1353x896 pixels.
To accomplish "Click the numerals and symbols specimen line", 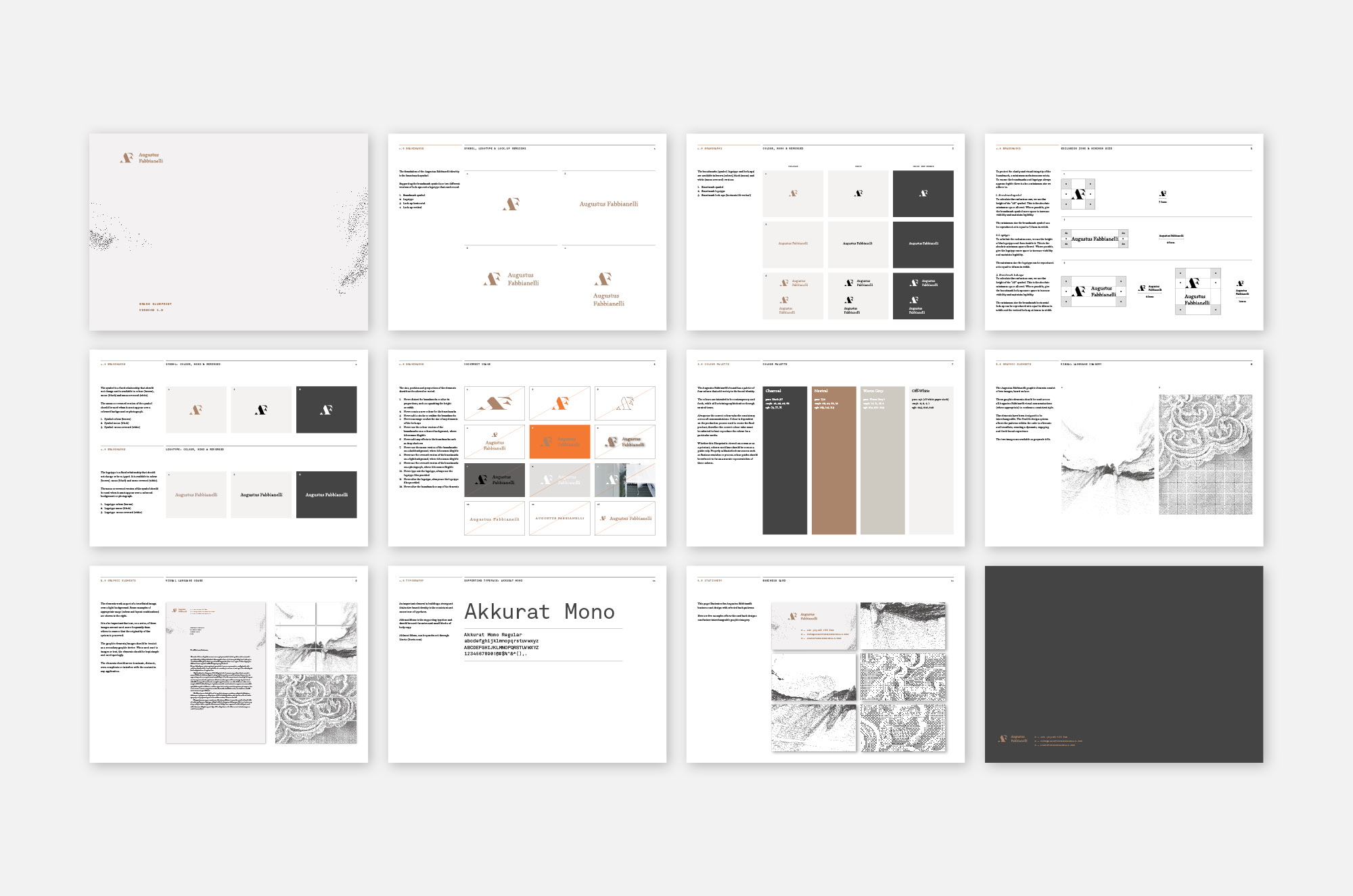I will coord(495,654).
